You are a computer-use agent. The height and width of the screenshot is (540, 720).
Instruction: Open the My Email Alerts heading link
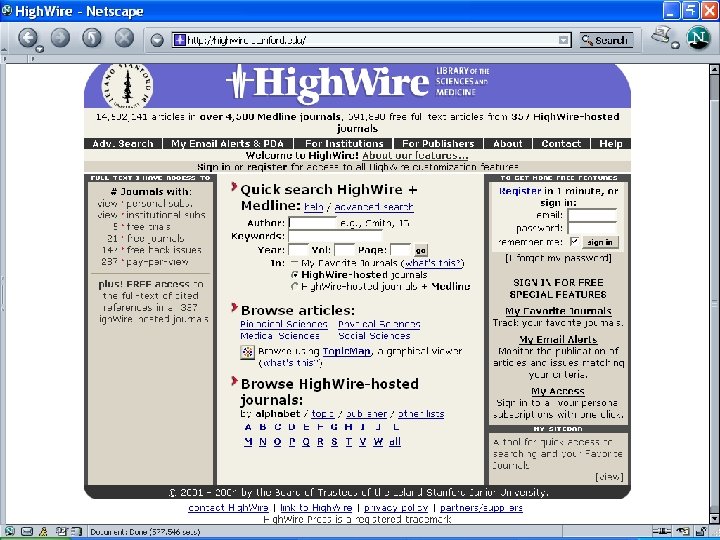[x=558, y=339]
